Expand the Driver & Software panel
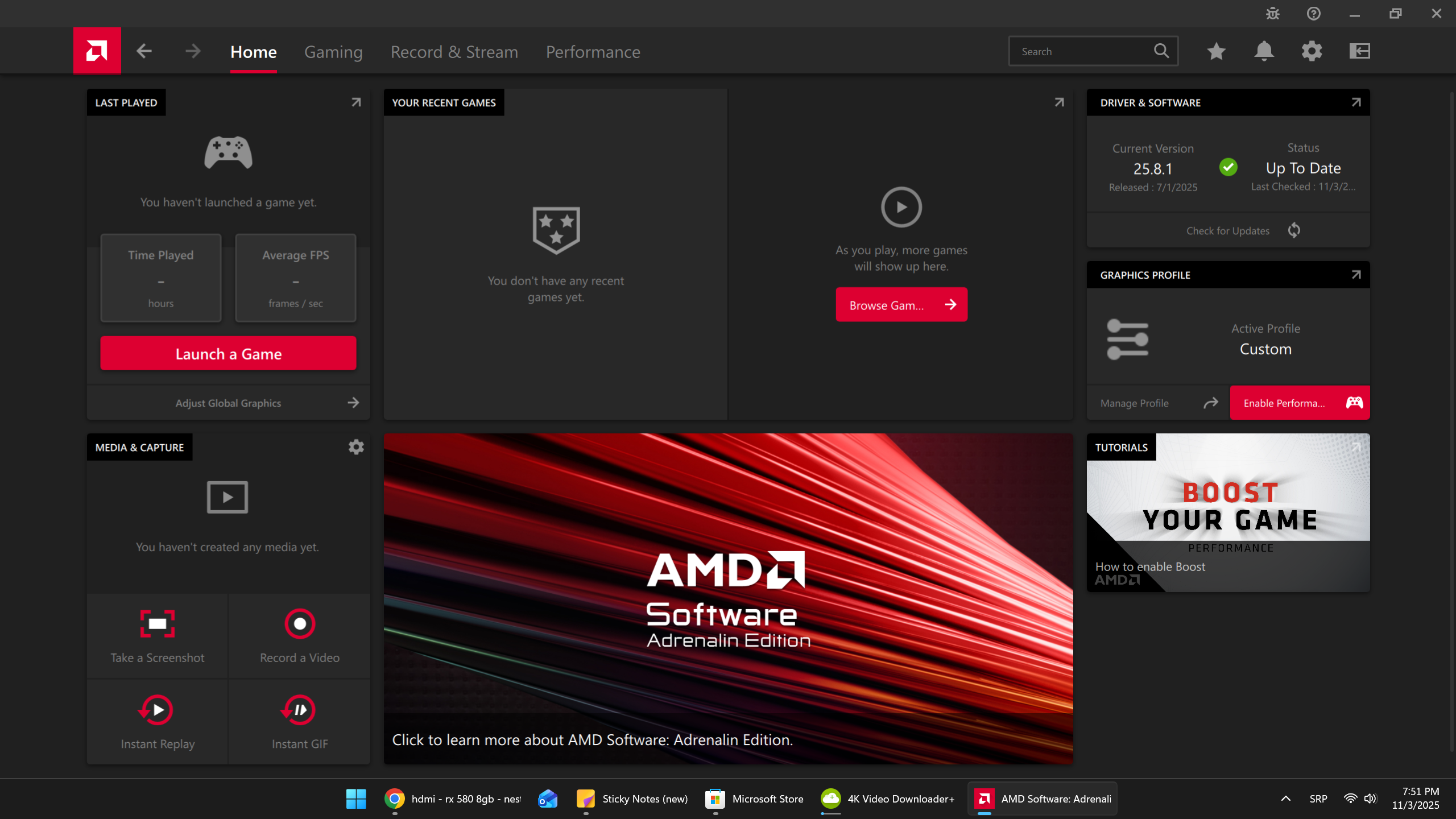 pyautogui.click(x=1356, y=102)
